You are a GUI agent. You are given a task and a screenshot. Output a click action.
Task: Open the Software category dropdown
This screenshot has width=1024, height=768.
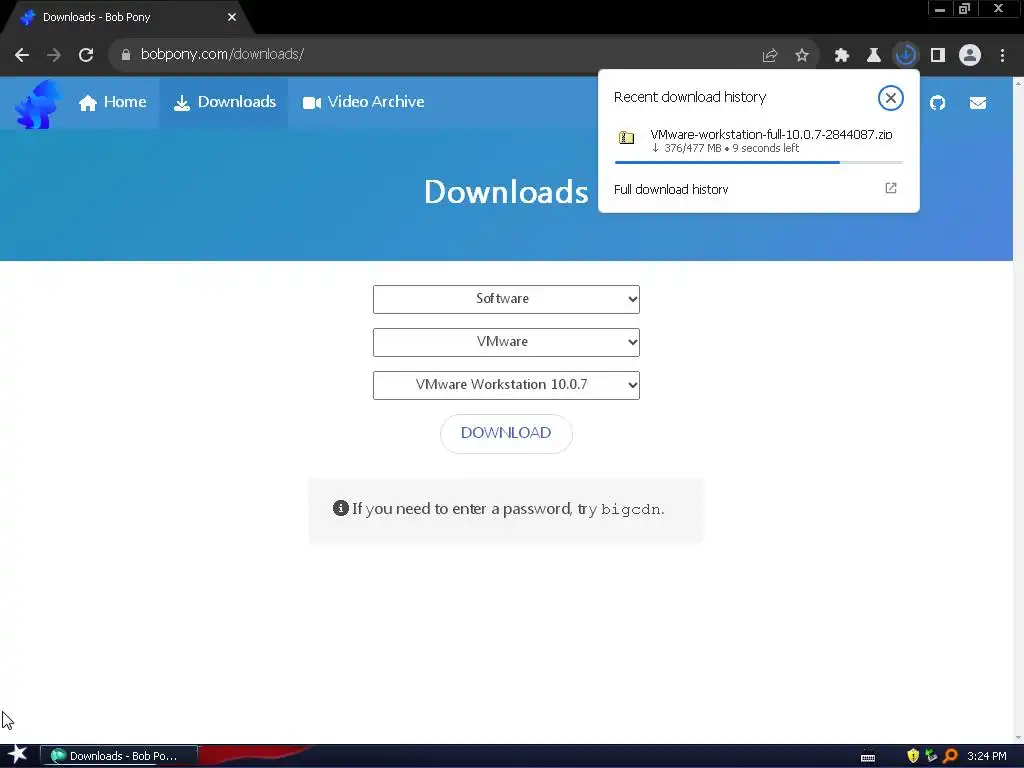click(506, 299)
